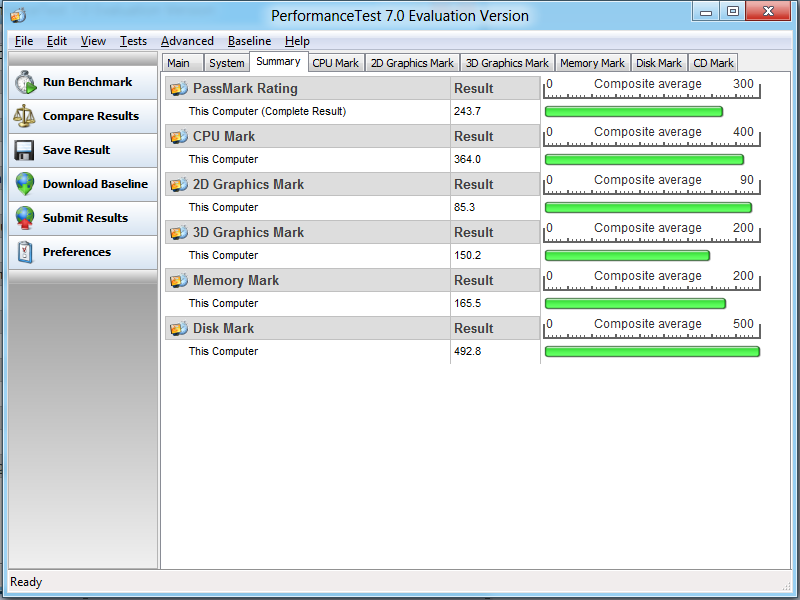Click the Memory Mark section header
This screenshot has width=800, height=600.
point(236,280)
